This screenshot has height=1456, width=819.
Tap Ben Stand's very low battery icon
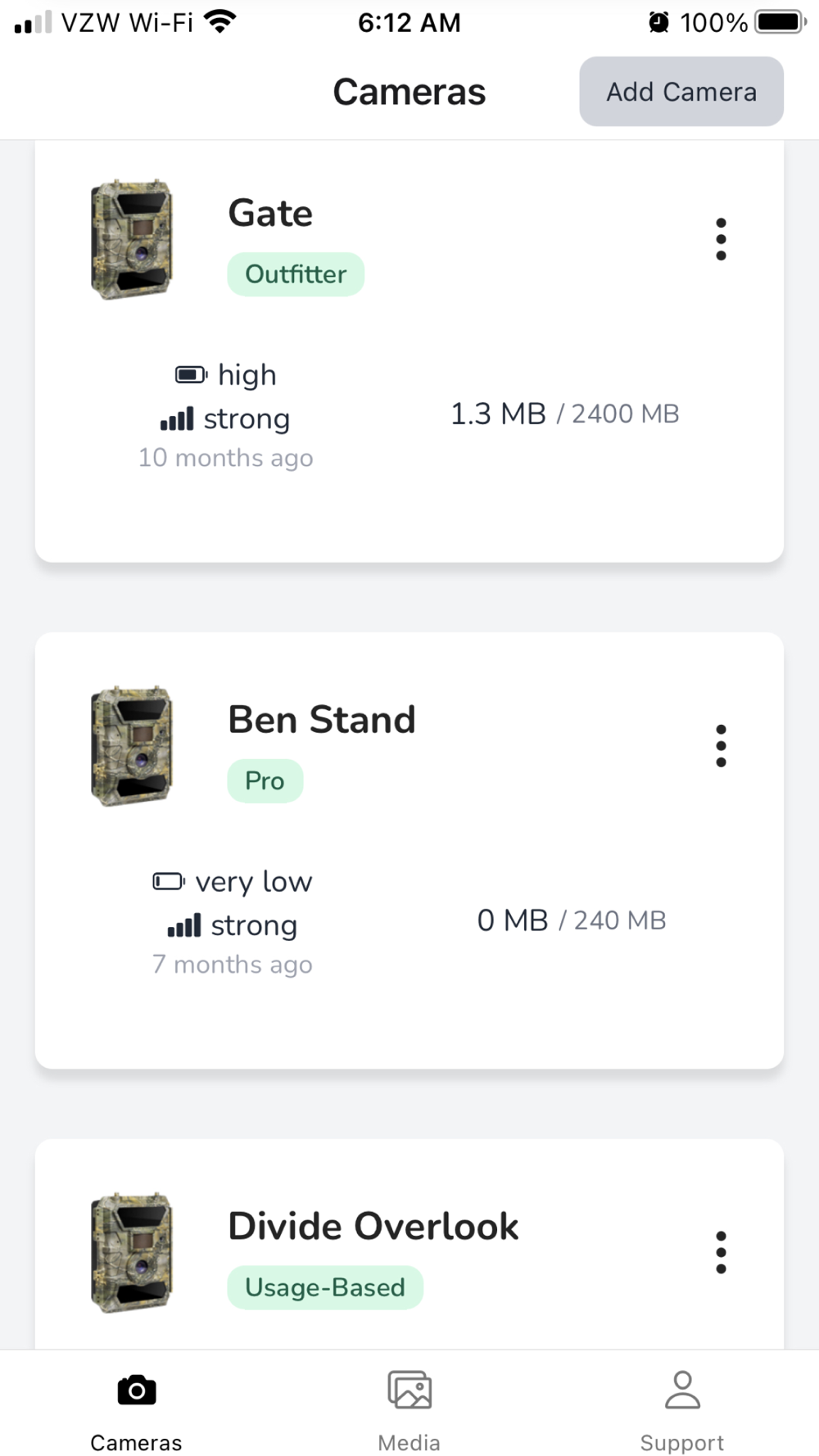click(x=169, y=881)
